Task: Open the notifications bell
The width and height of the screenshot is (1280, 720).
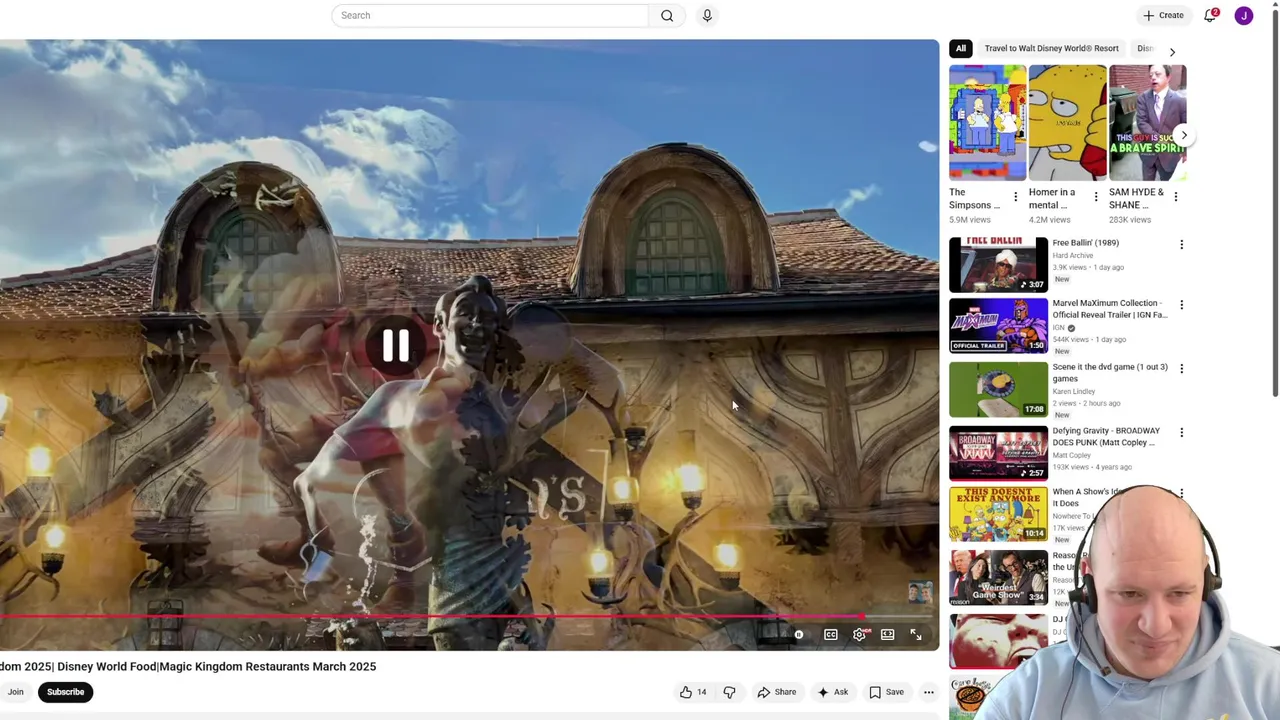Action: click(x=1210, y=15)
